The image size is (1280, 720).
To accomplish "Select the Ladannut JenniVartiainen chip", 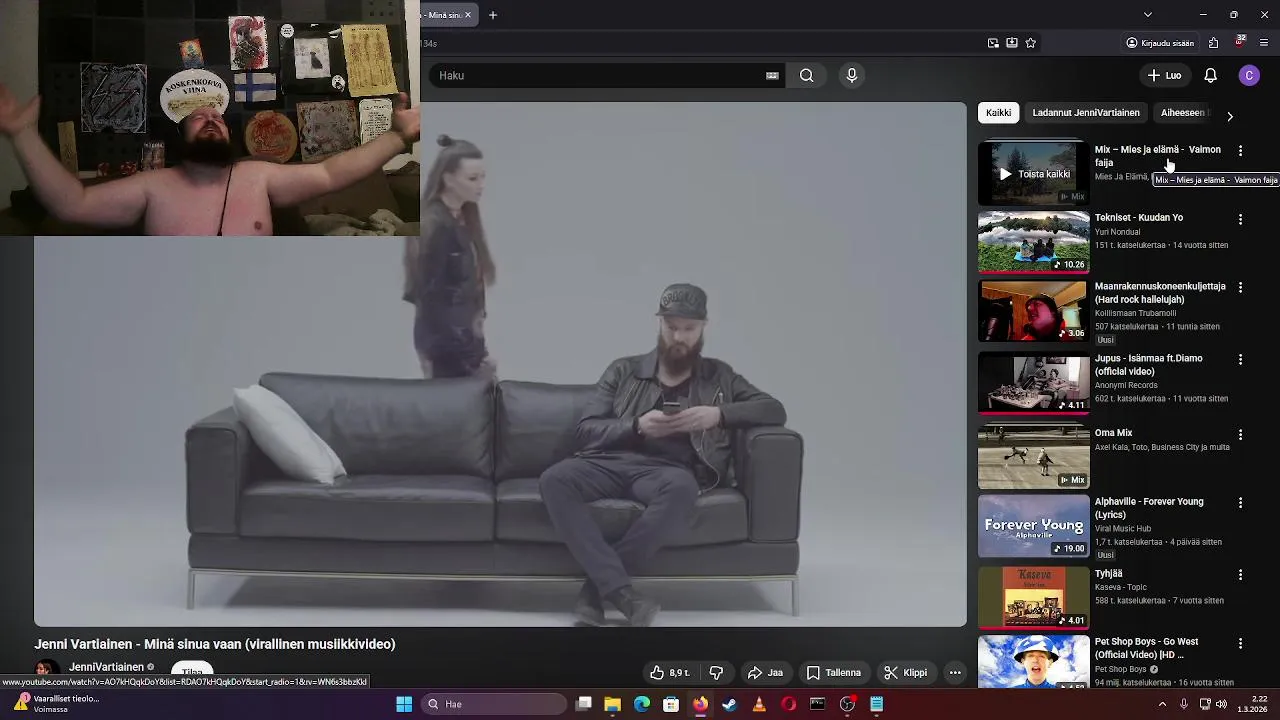I will coord(1086,113).
